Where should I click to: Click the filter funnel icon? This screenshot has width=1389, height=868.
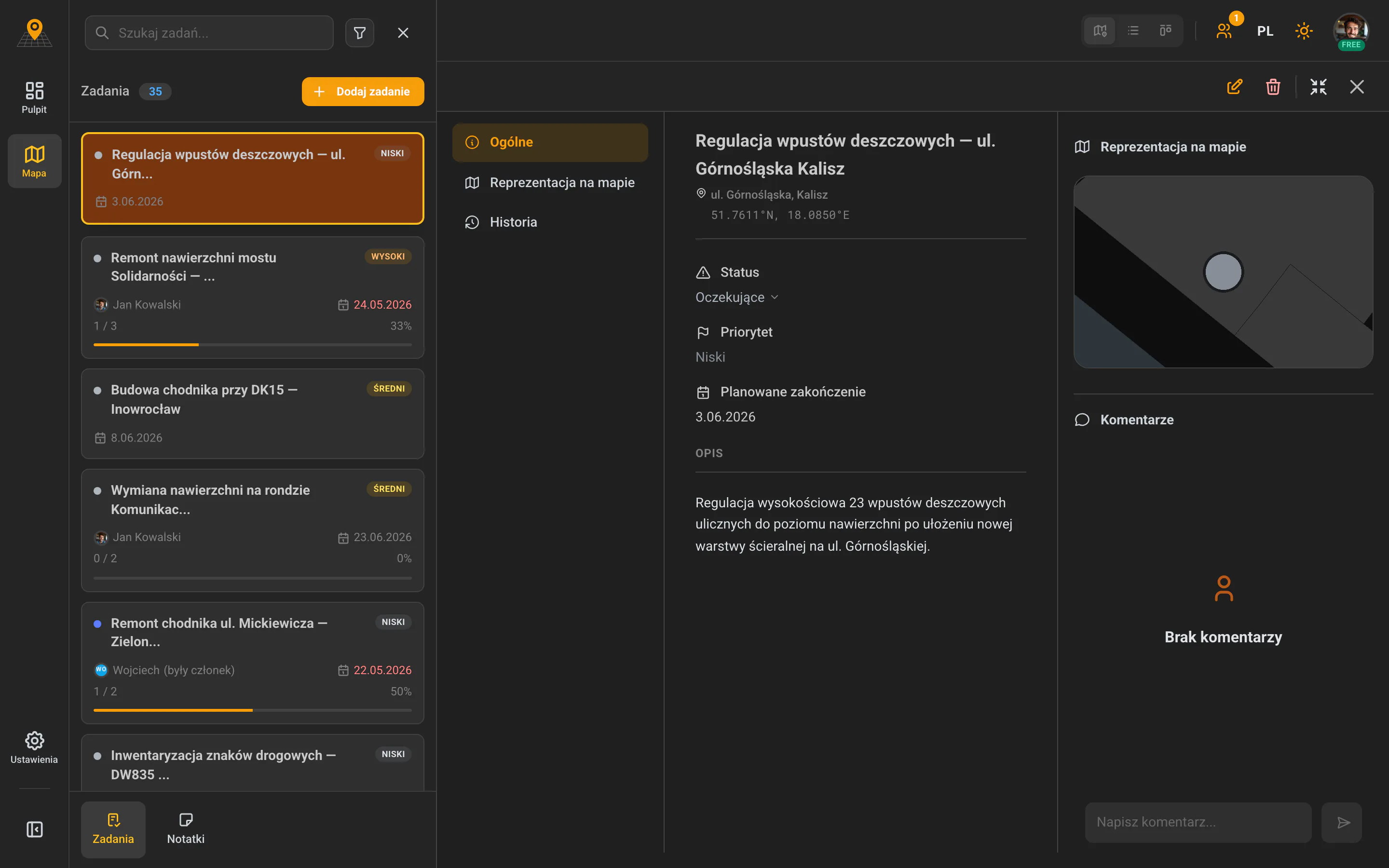click(360, 33)
